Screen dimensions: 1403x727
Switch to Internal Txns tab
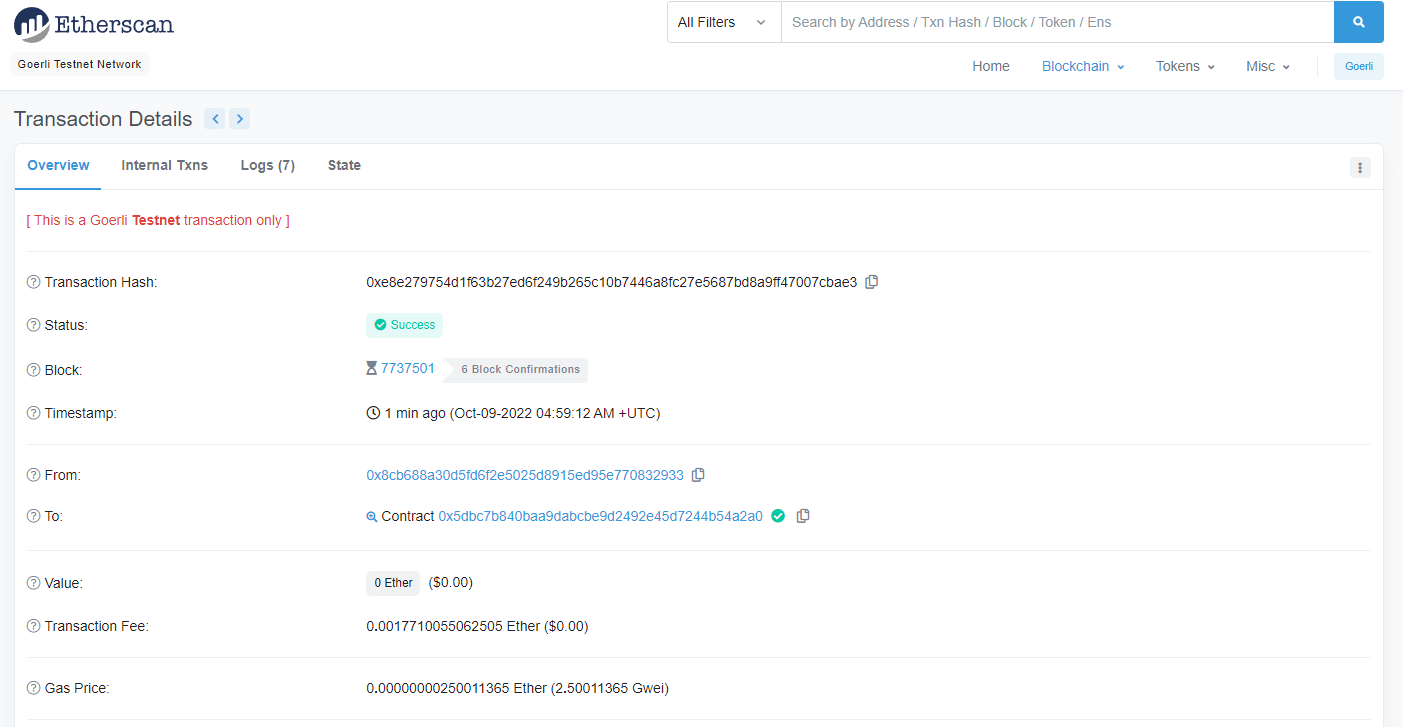coord(165,166)
